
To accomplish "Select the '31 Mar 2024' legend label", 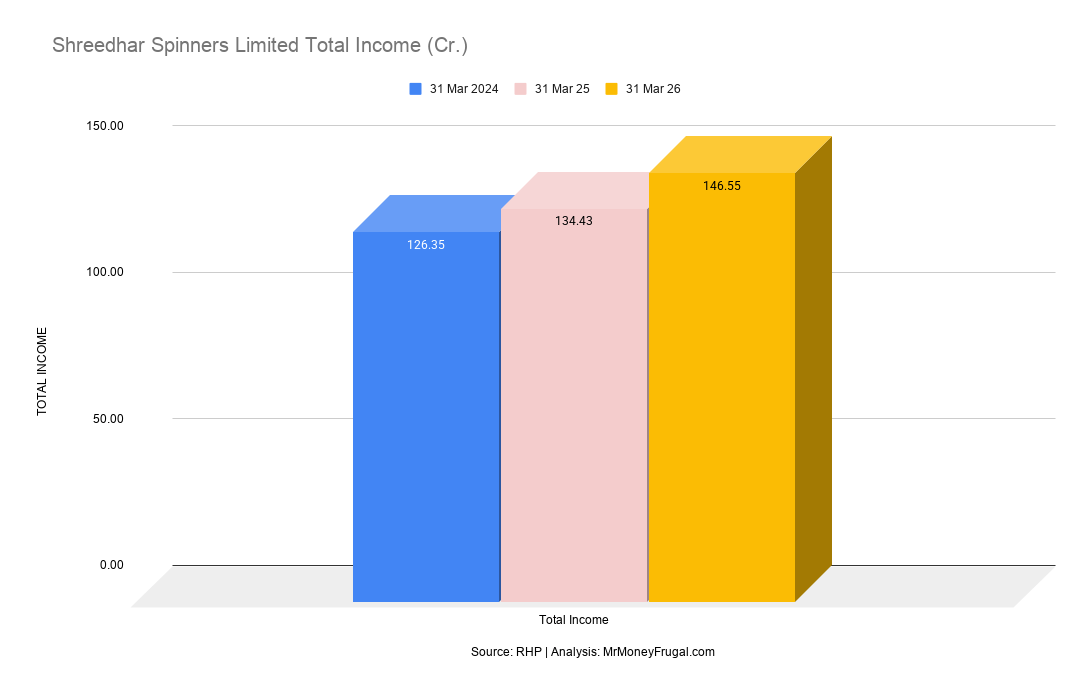I will click(x=464, y=89).
